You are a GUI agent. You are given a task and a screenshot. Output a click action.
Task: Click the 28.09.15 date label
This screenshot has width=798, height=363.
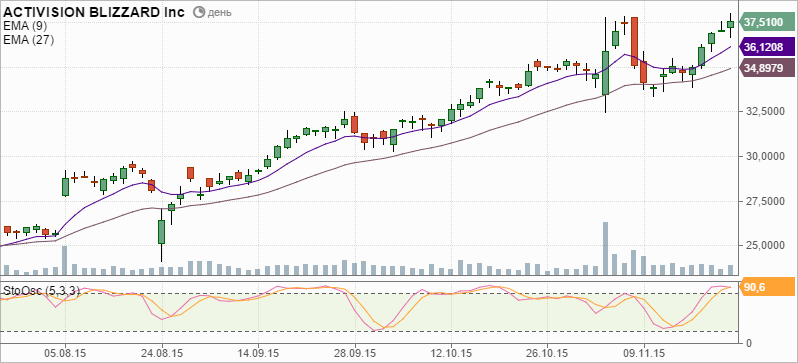(x=355, y=352)
